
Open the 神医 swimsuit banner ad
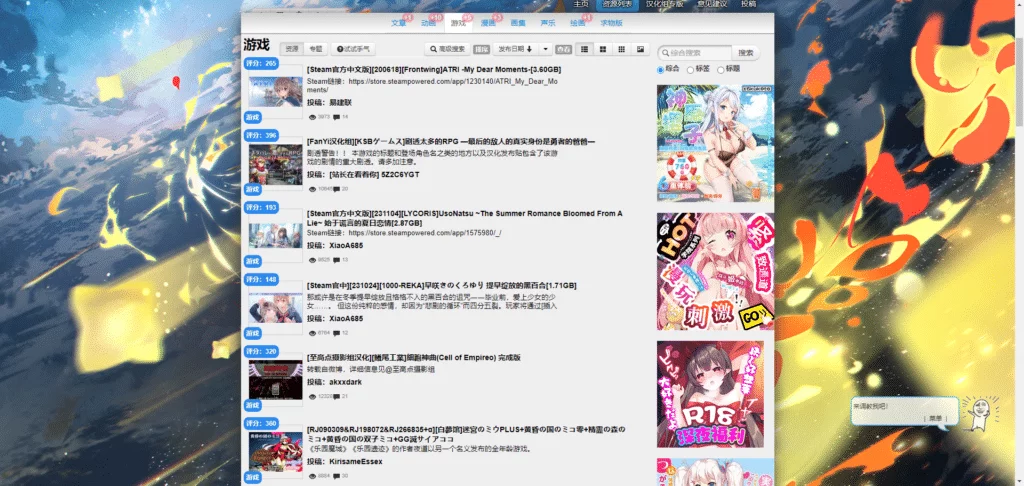pos(715,143)
